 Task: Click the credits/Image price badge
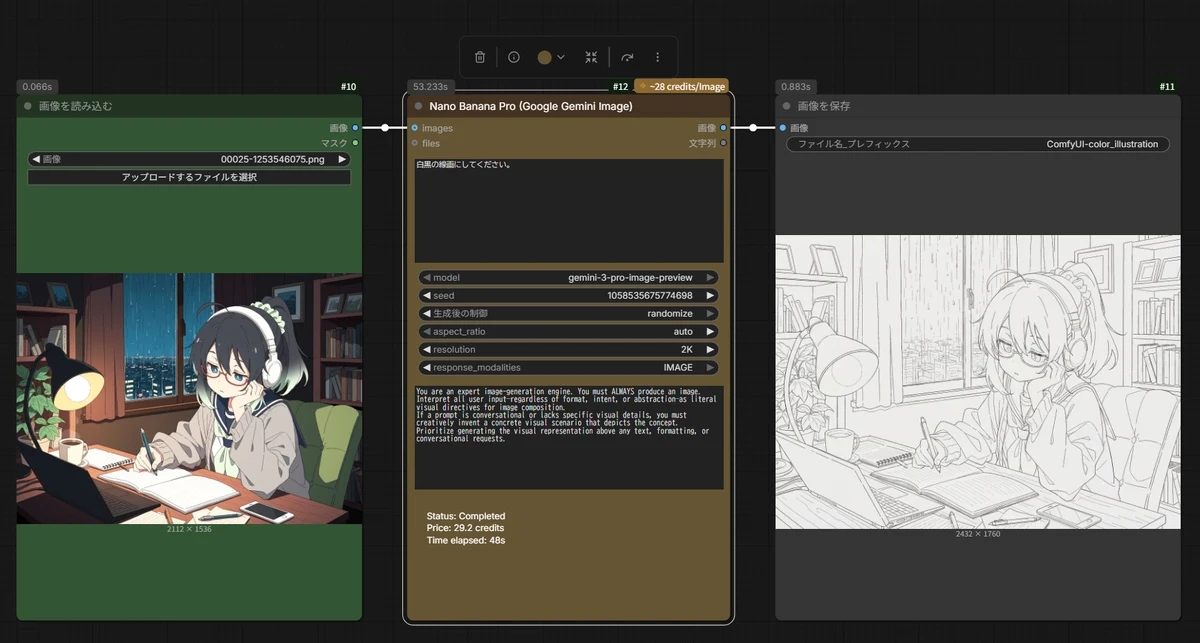point(682,87)
